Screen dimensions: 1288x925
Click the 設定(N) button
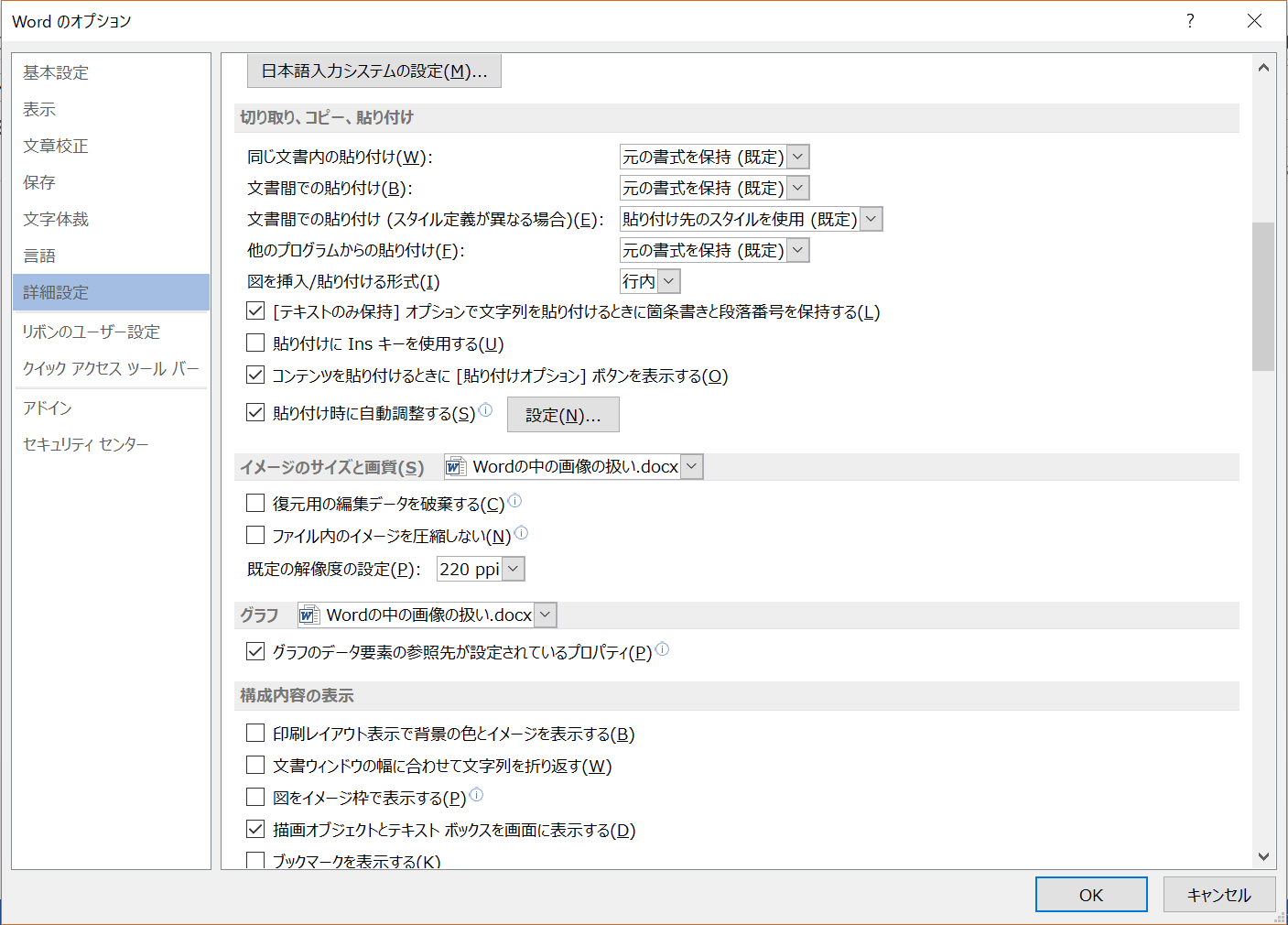tap(563, 414)
